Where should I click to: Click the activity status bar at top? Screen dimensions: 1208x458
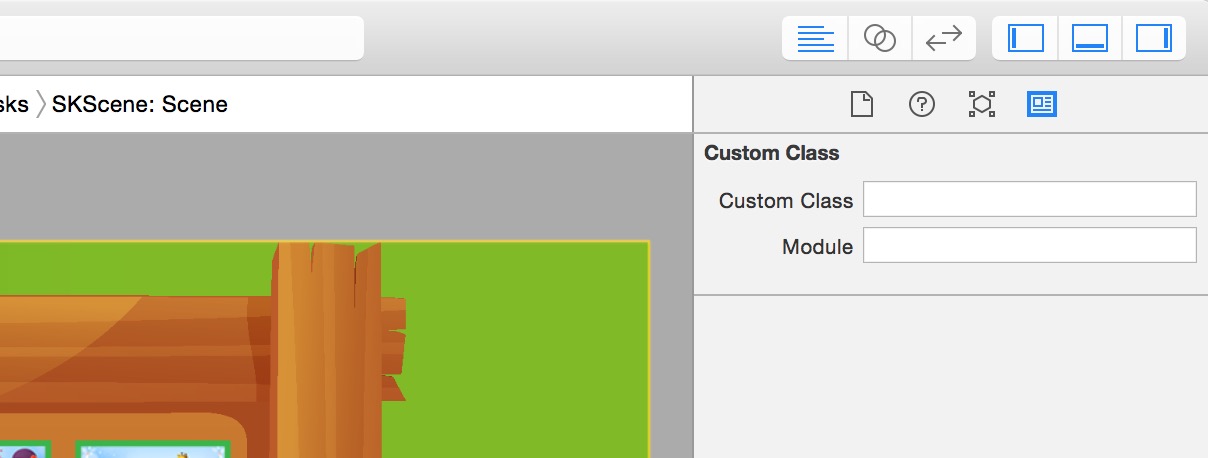(180, 38)
